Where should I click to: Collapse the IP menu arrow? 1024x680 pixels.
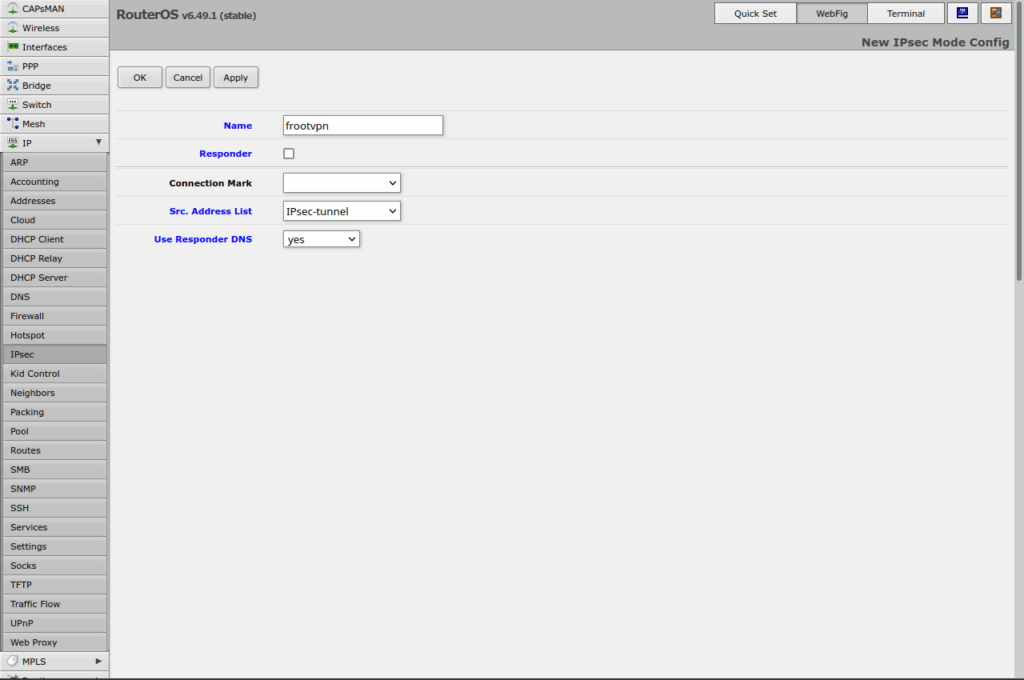coord(98,143)
